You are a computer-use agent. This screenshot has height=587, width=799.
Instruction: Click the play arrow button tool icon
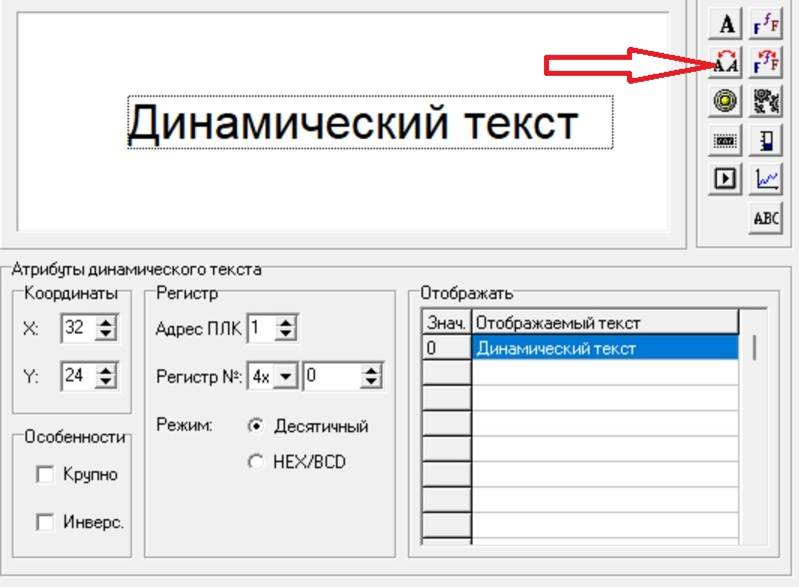(x=727, y=179)
